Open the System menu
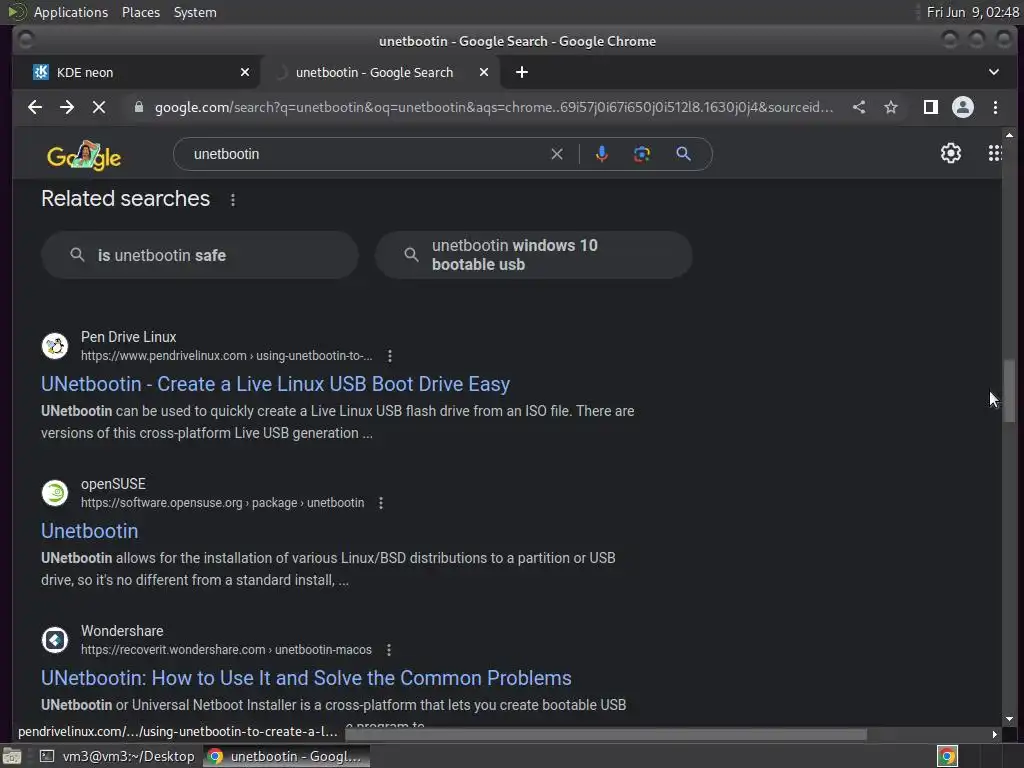The height and width of the screenshot is (768, 1024). coord(195,12)
